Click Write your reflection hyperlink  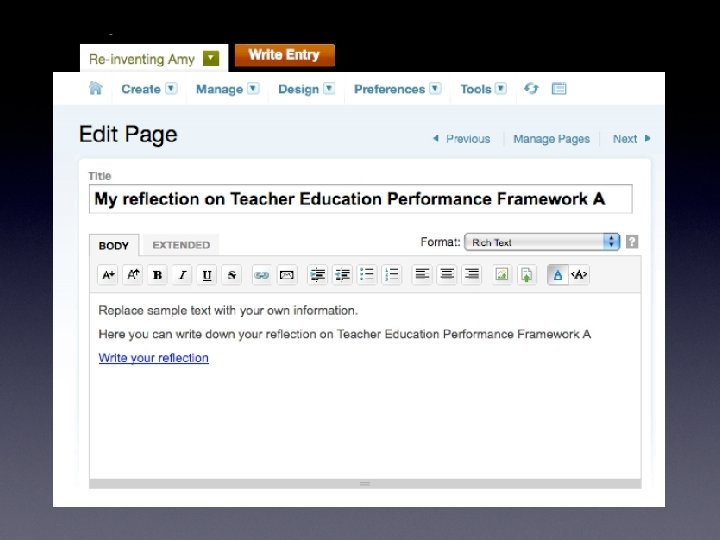pyautogui.click(x=153, y=358)
